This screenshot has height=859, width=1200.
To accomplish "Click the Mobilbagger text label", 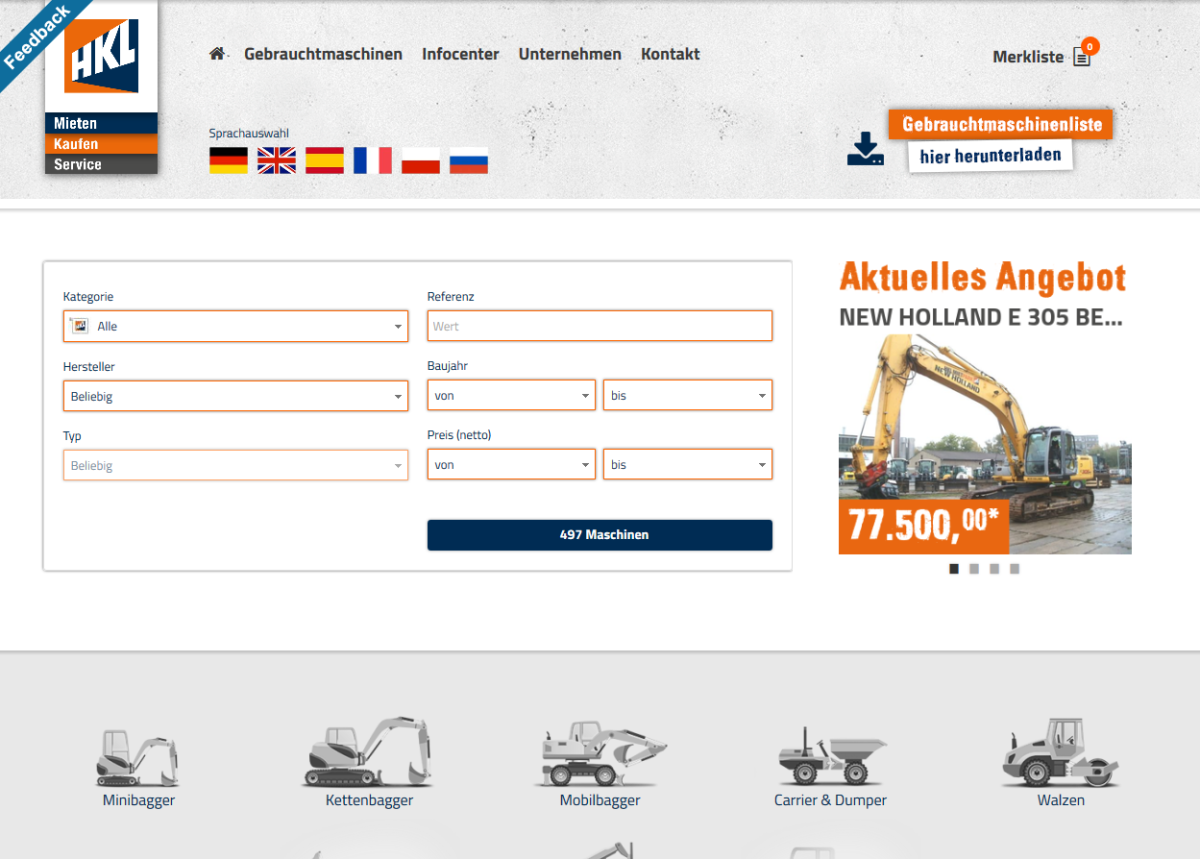I will (600, 800).
